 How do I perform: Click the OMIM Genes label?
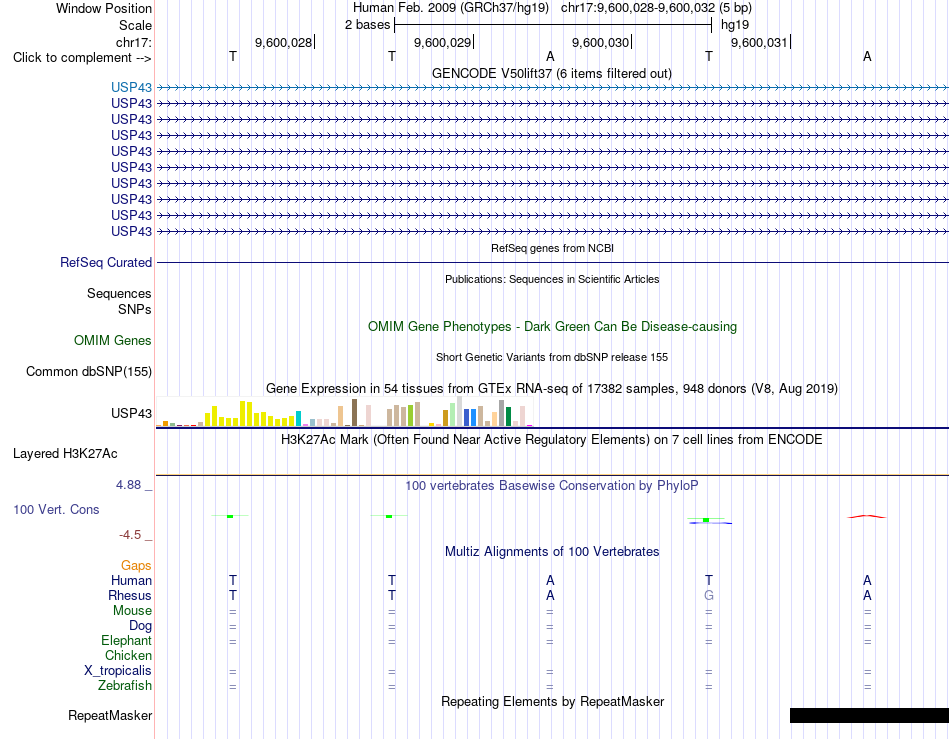(112, 340)
